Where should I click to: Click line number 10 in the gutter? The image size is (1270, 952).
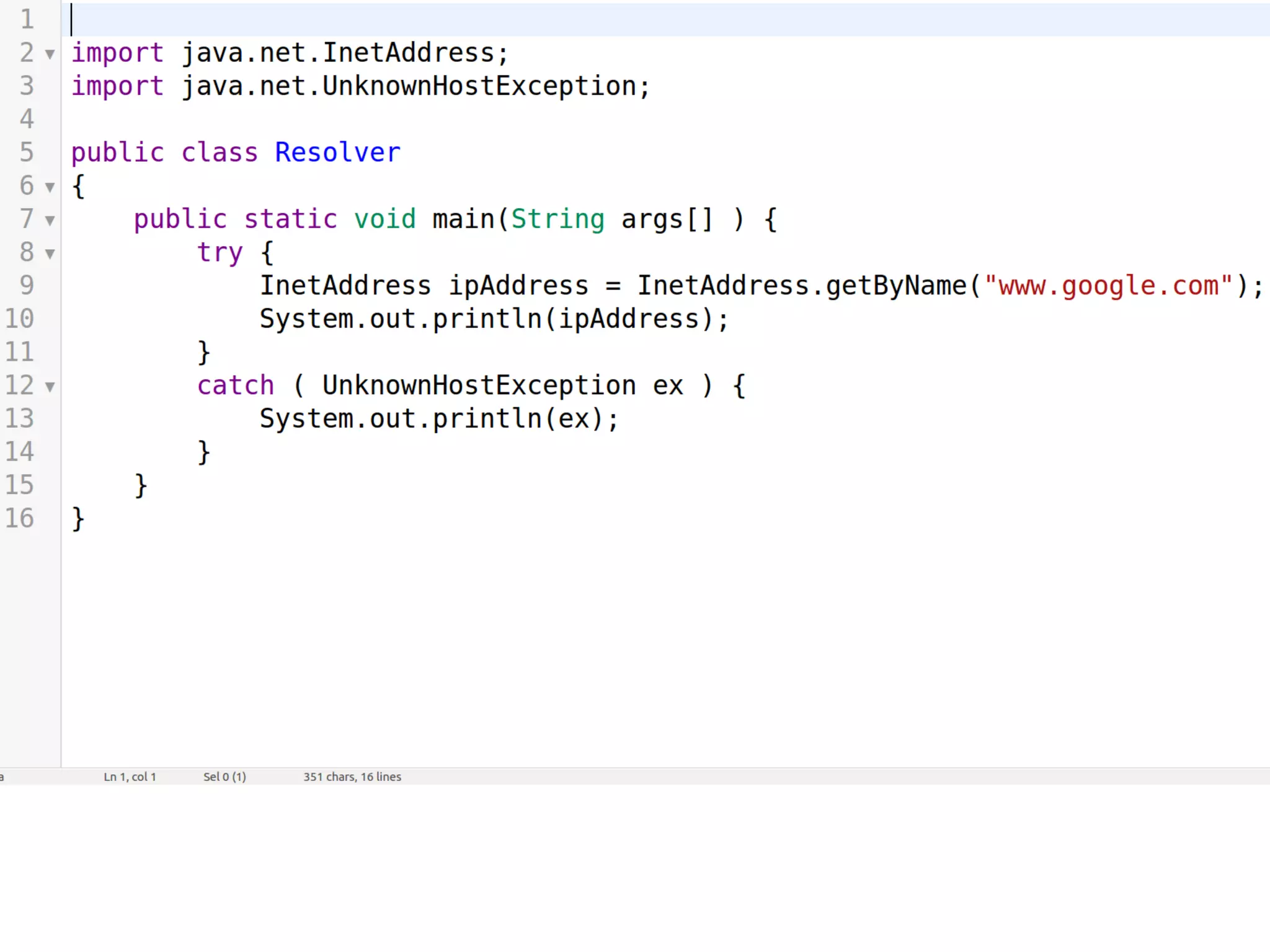point(20,319)
